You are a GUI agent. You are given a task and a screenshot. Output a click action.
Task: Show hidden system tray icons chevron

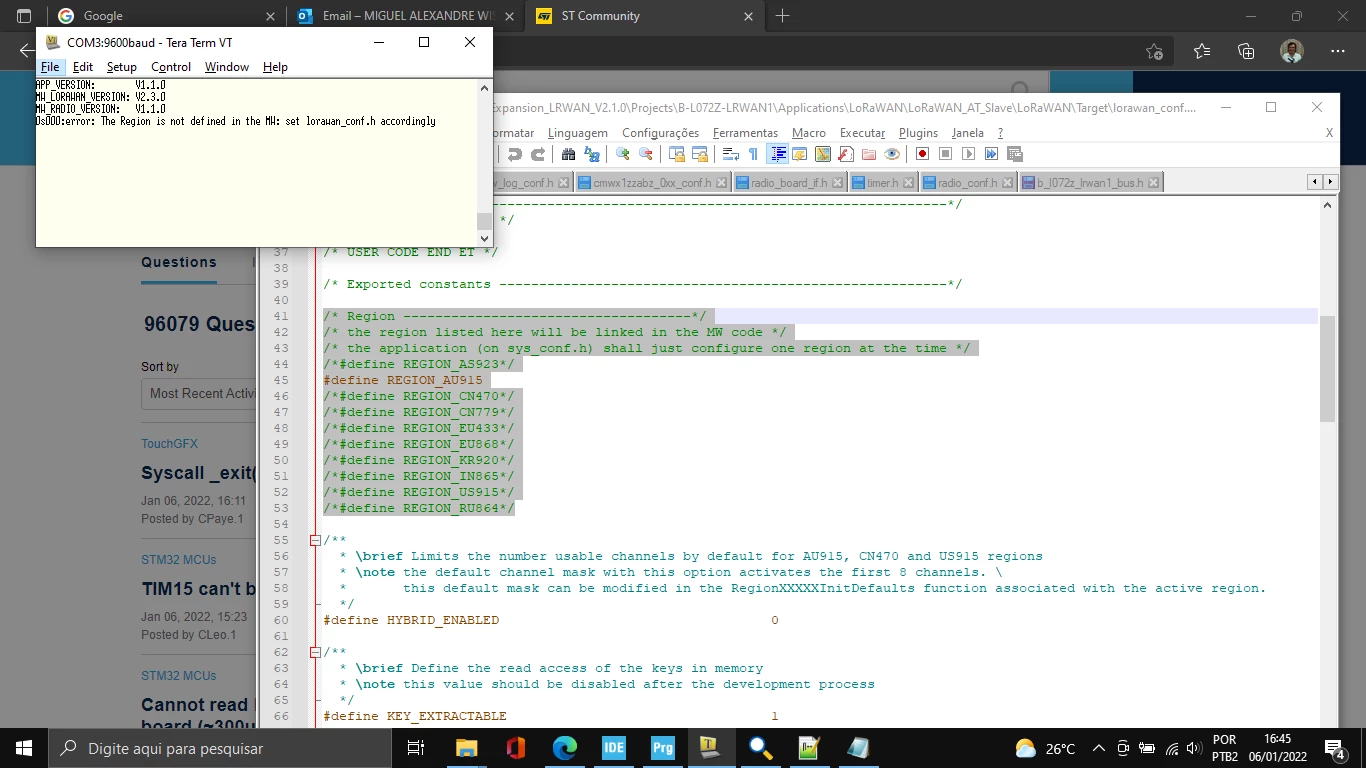[x=1098, y=748]
